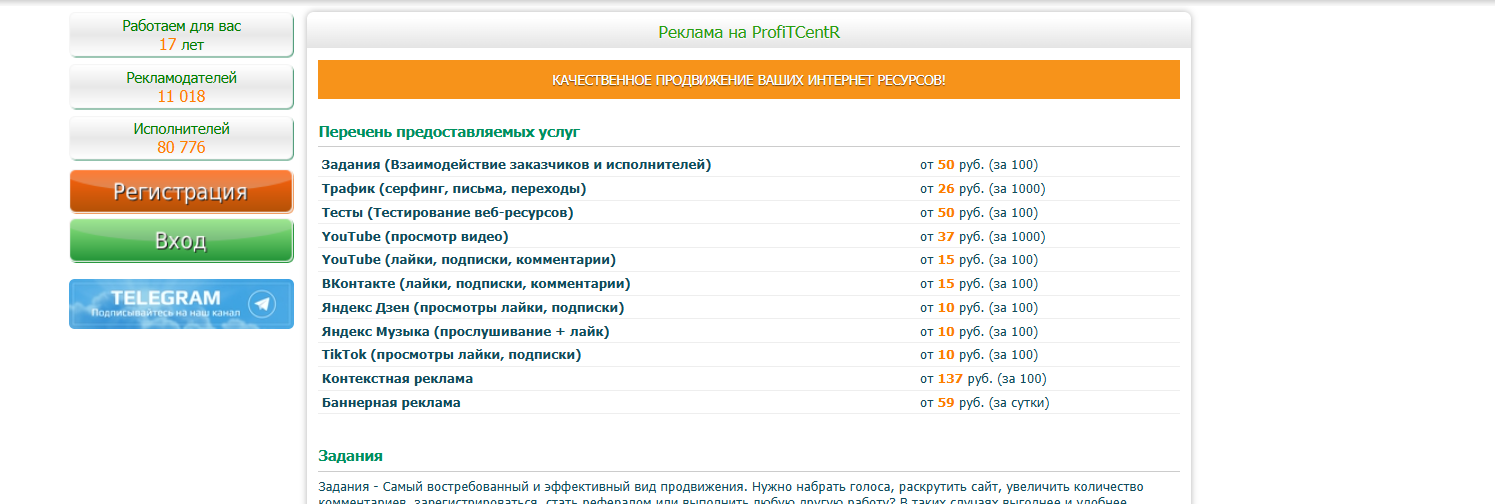1495x504 pixels.
Task: Select the YouTube (просмотр видео) row
Action: (749, 237)
